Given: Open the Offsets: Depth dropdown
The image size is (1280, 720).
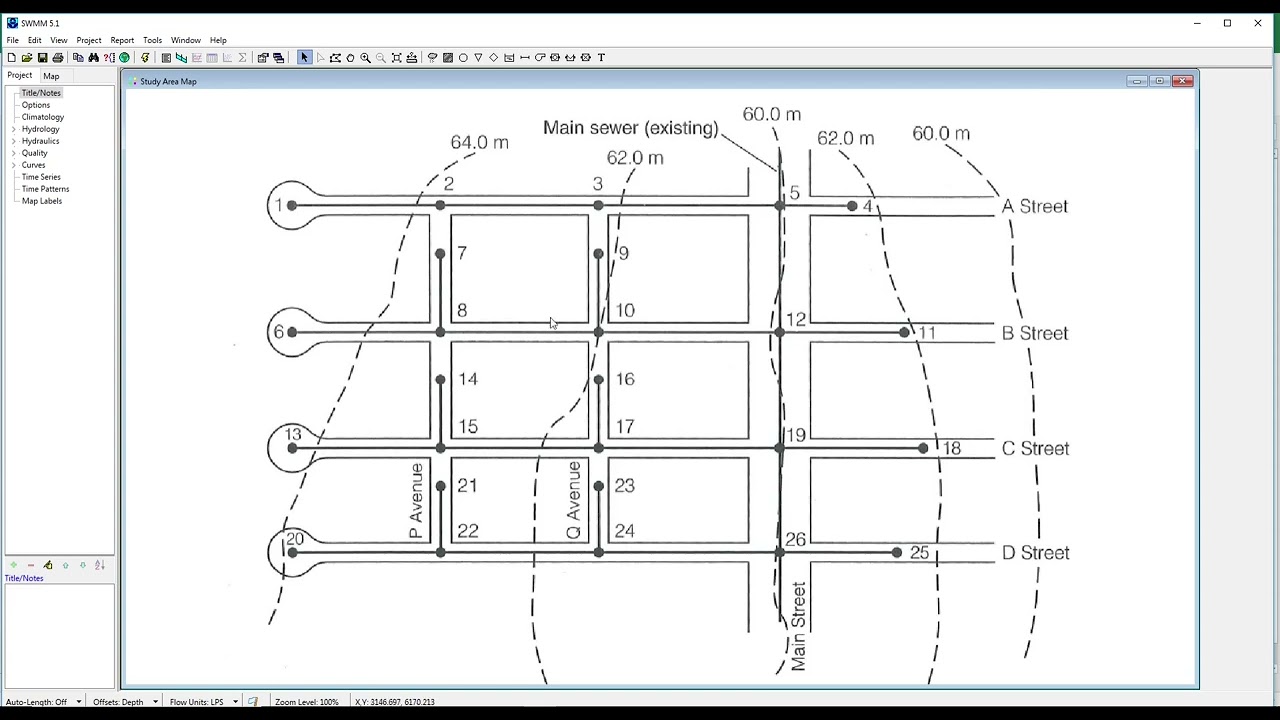Looking at the screenshot, I should 155,702.
